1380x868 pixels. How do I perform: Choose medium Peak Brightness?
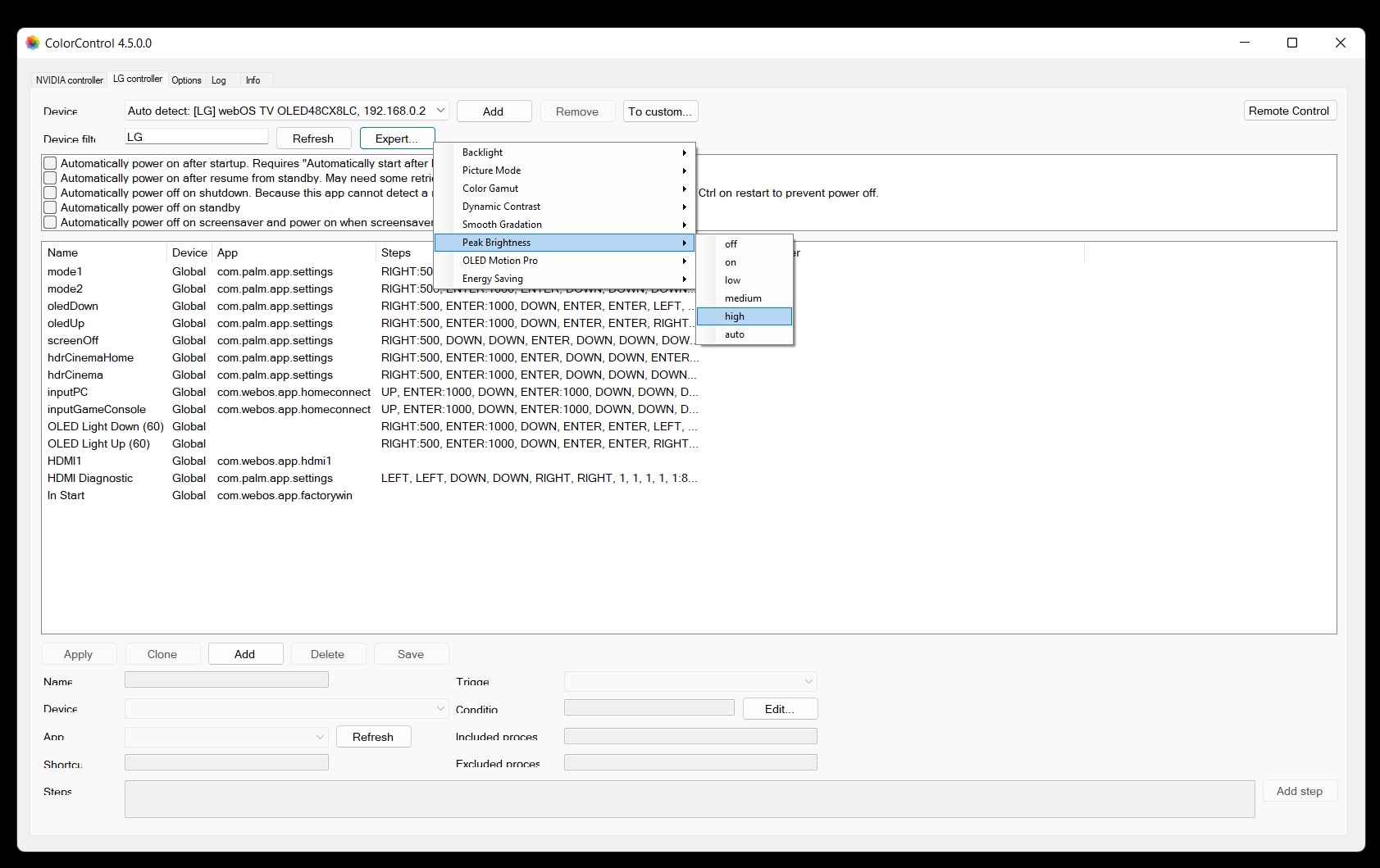[x=745, y=298]
